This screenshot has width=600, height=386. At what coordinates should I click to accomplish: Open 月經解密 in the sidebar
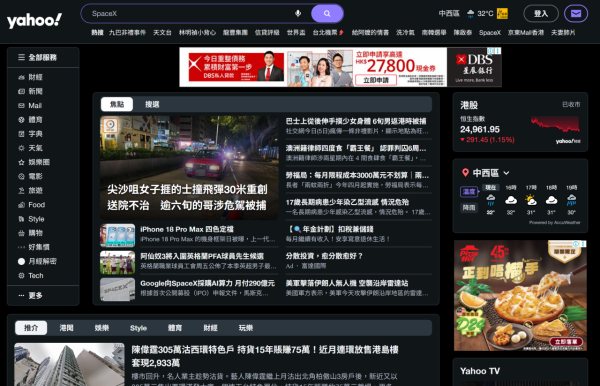[x=43, y=261]
